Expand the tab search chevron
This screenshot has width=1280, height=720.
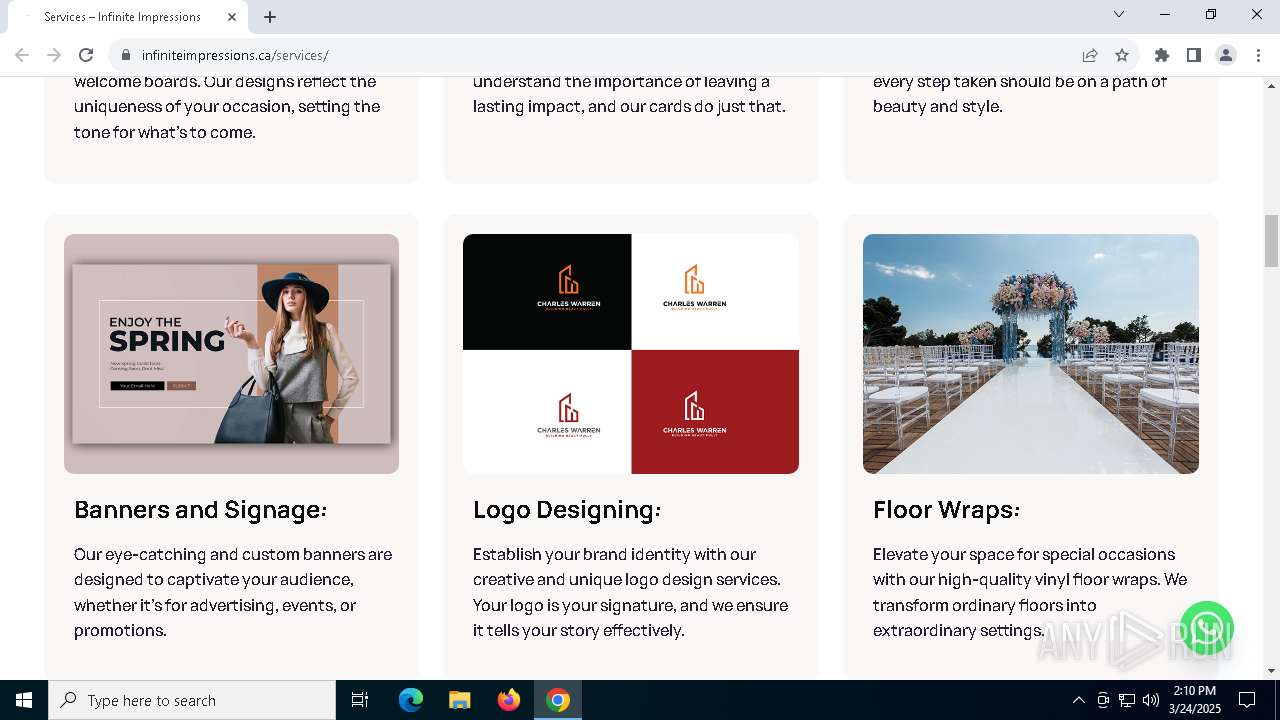tap(1119, 14)
